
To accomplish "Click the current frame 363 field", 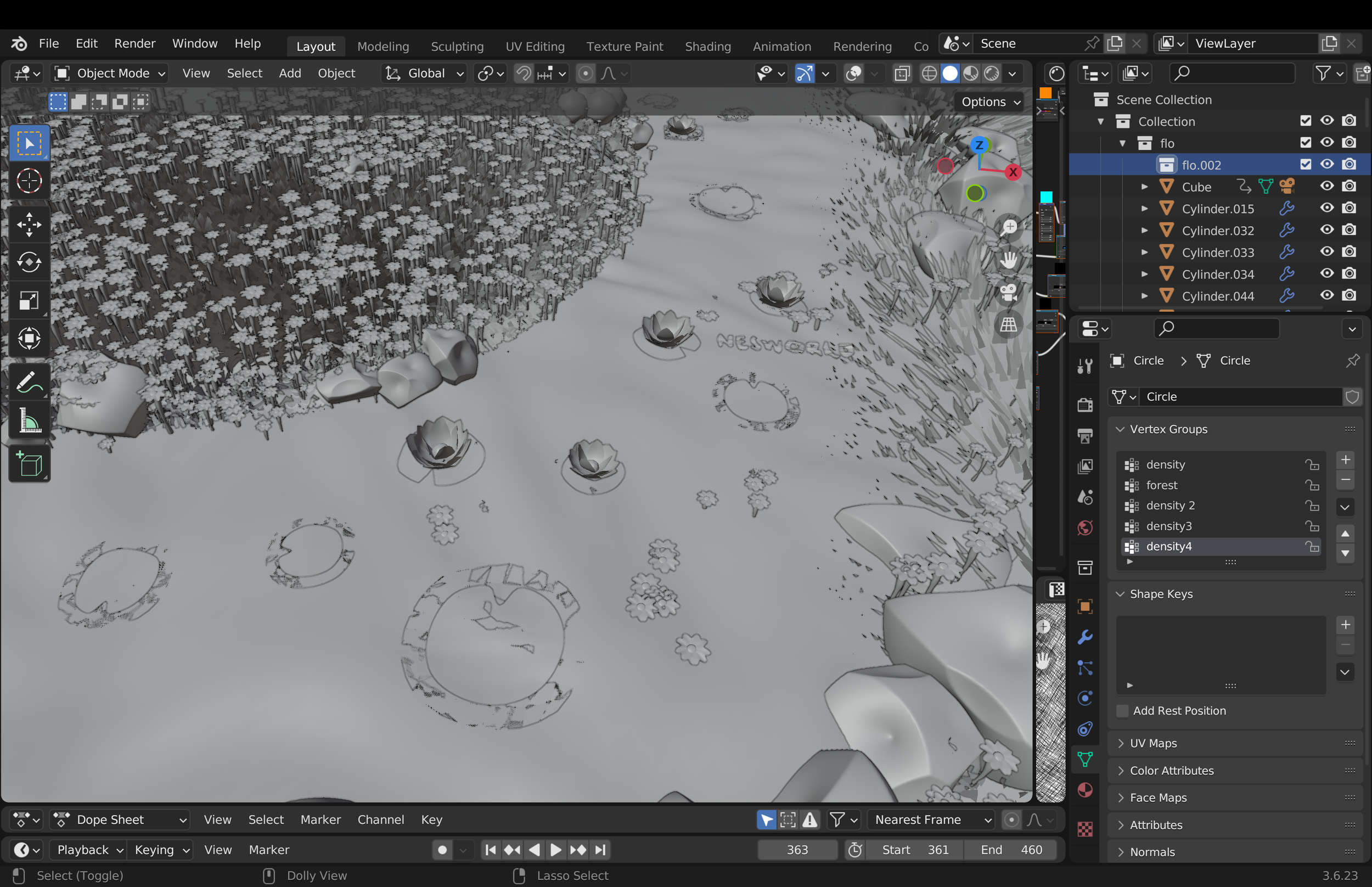I will click(797, 850).
